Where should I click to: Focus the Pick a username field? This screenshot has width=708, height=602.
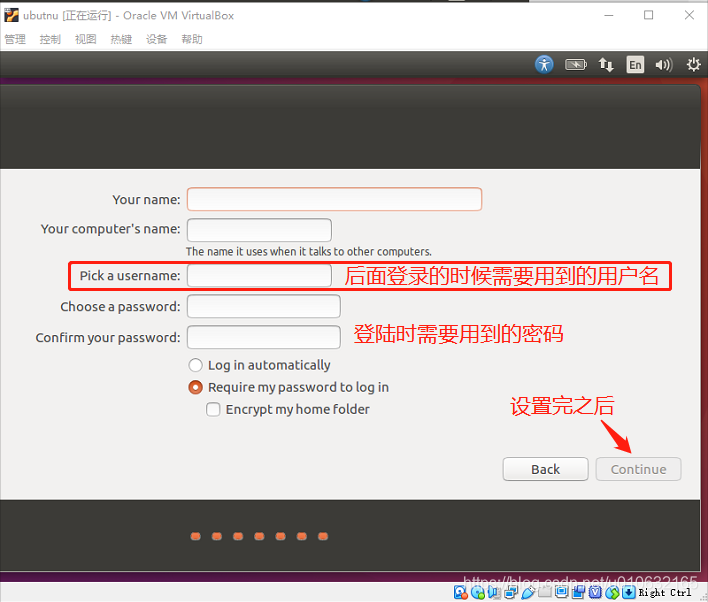[259, 275]
